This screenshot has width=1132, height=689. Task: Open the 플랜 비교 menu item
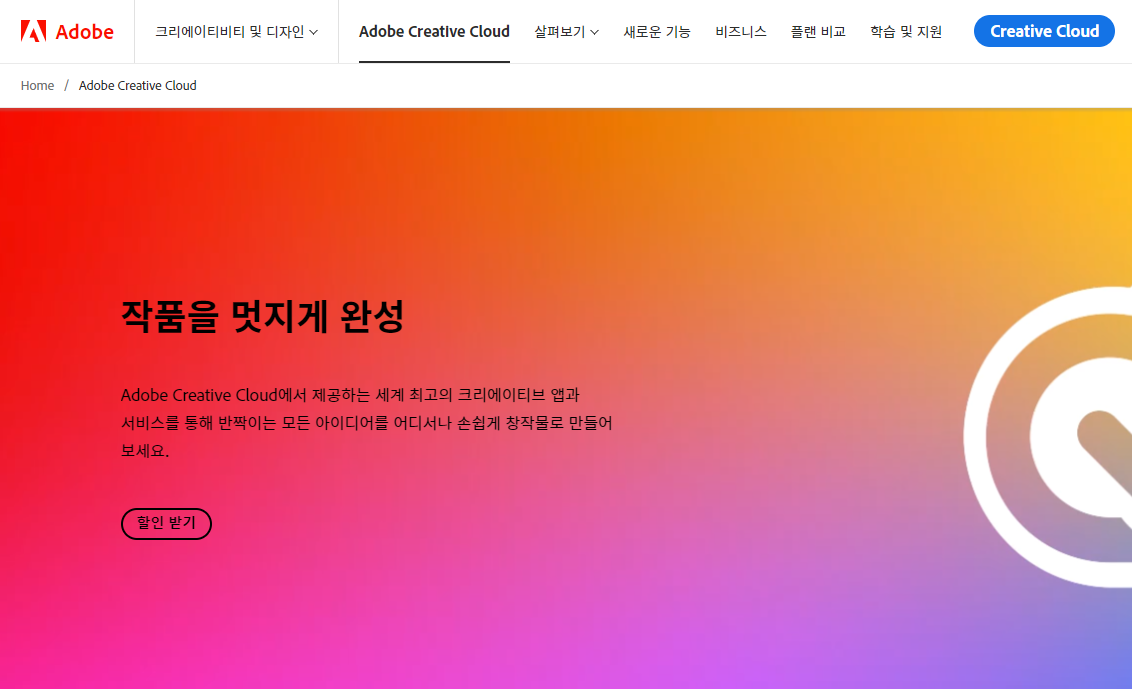click(818, 32)
